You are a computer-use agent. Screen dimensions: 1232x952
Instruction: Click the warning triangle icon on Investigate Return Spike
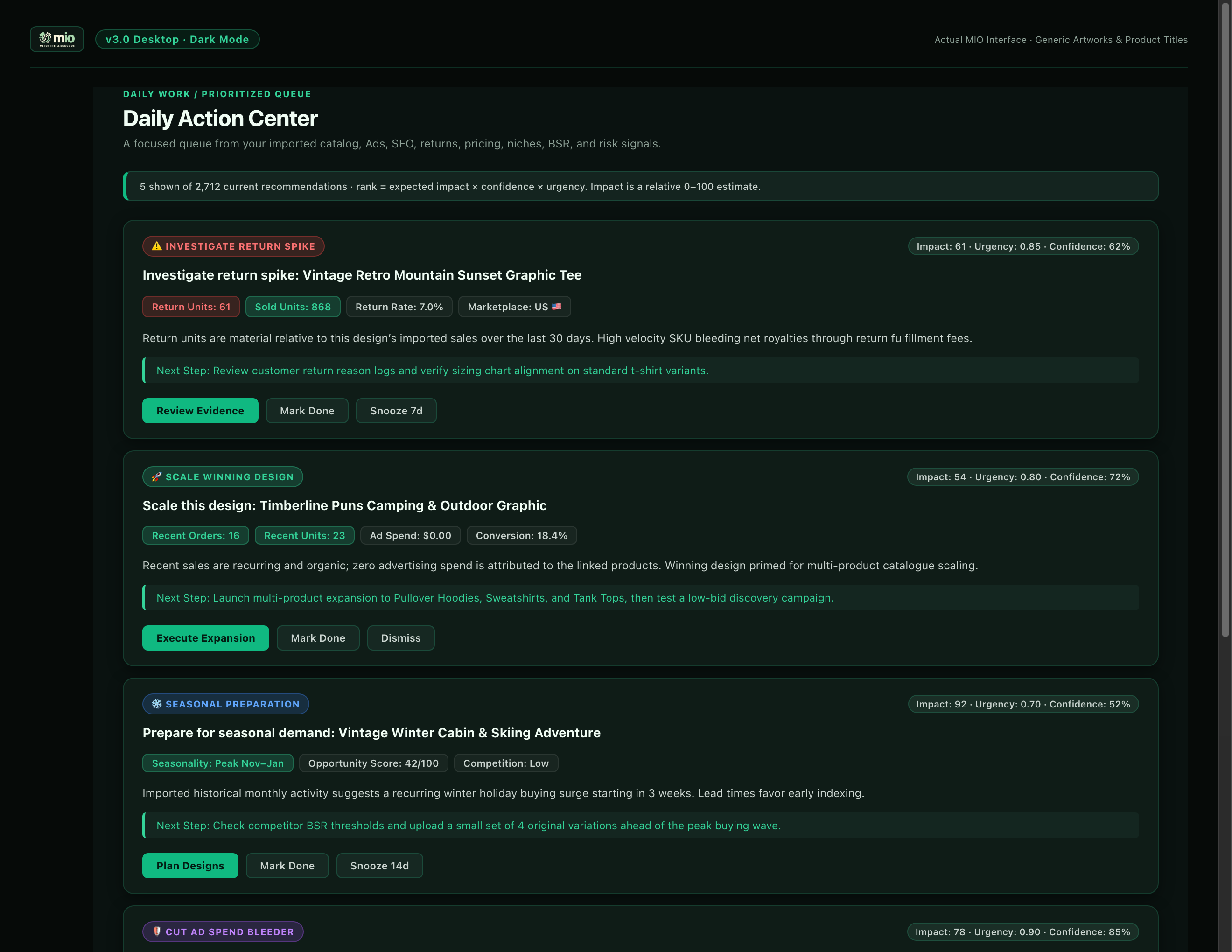[157, 246]
